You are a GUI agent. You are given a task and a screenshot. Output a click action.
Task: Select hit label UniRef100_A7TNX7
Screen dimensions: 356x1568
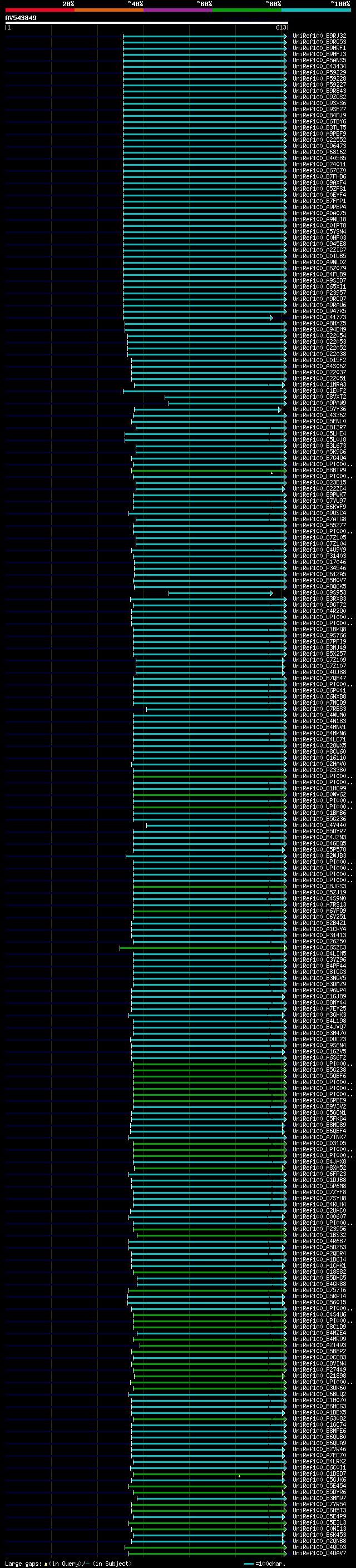(x=319, y=1137)
